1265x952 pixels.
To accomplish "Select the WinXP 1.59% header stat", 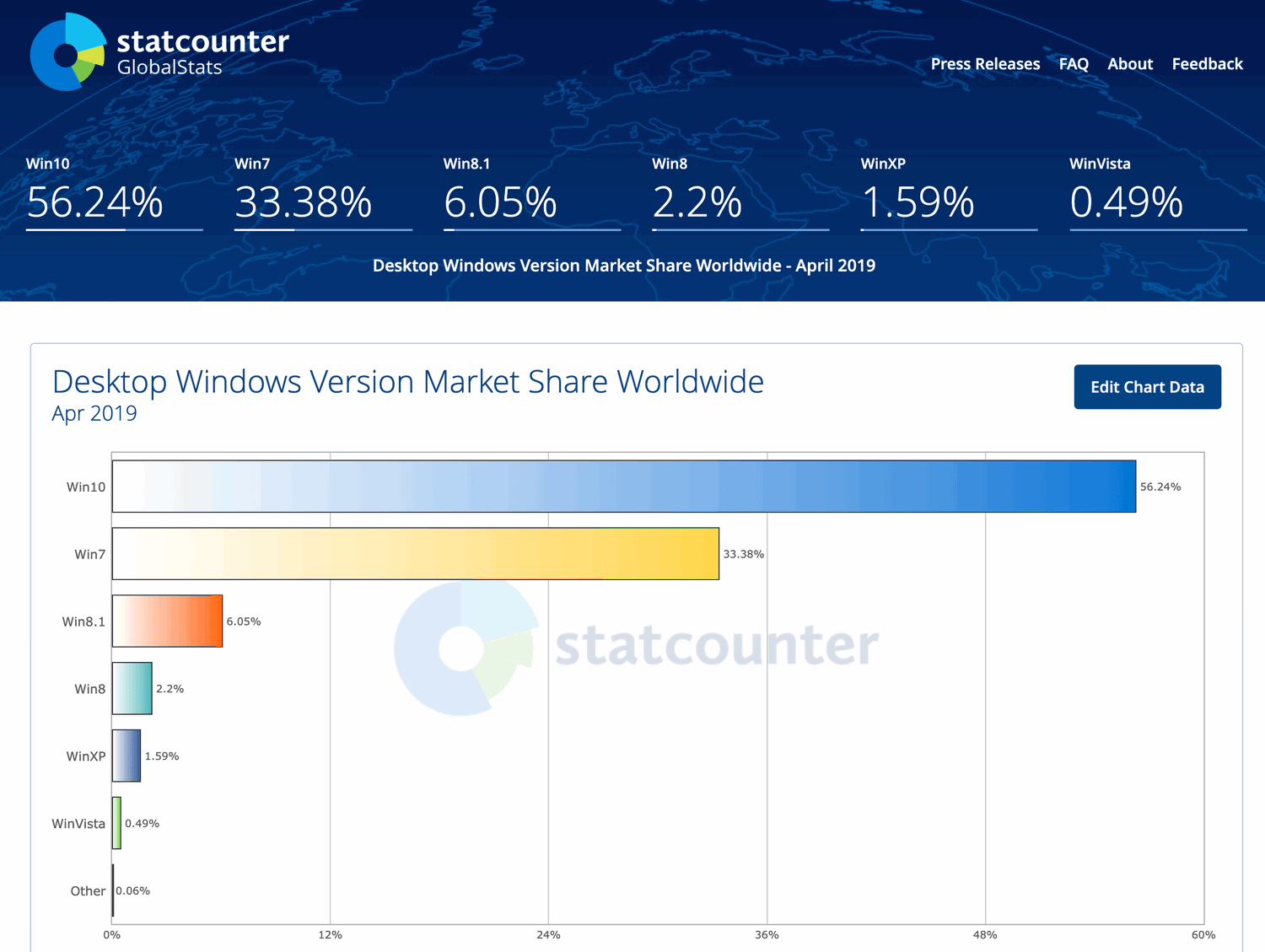I will click(918, 202).
